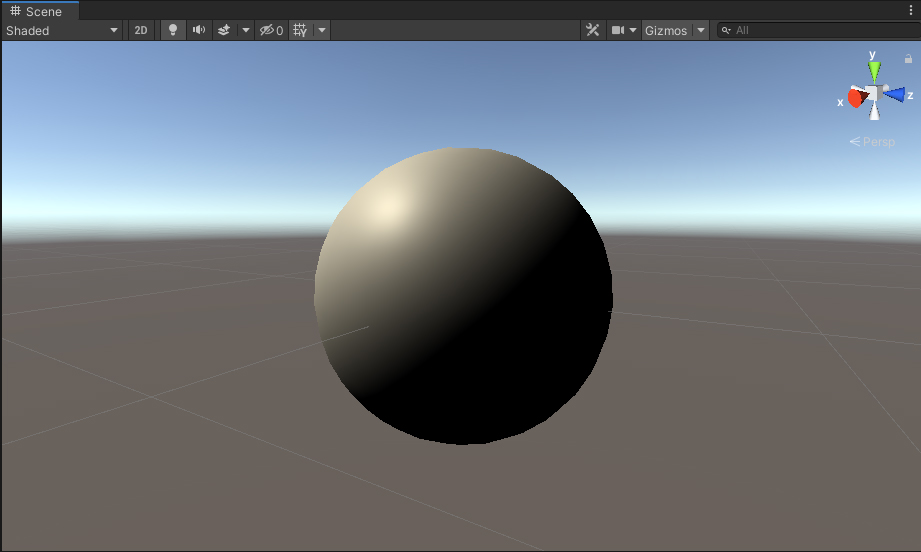The height and width of the screenshot is (552, 921).
Task: Open the Shaded draw mode dropdown
Action: coord(62,30)
